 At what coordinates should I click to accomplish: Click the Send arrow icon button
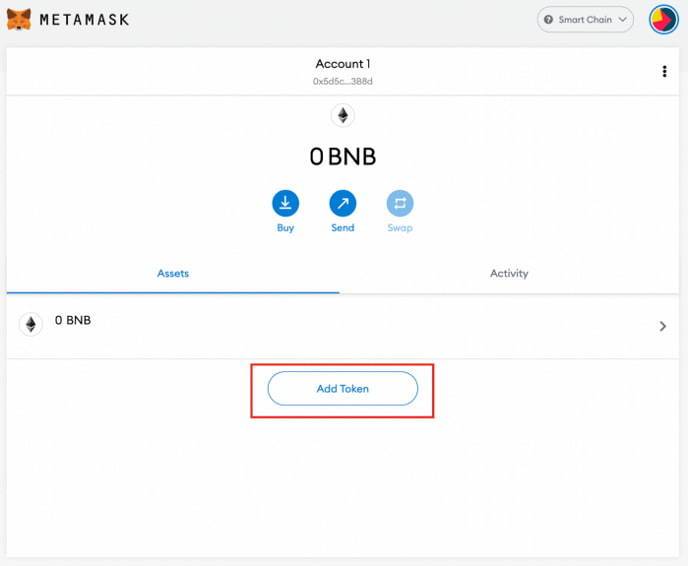(343, 203)
